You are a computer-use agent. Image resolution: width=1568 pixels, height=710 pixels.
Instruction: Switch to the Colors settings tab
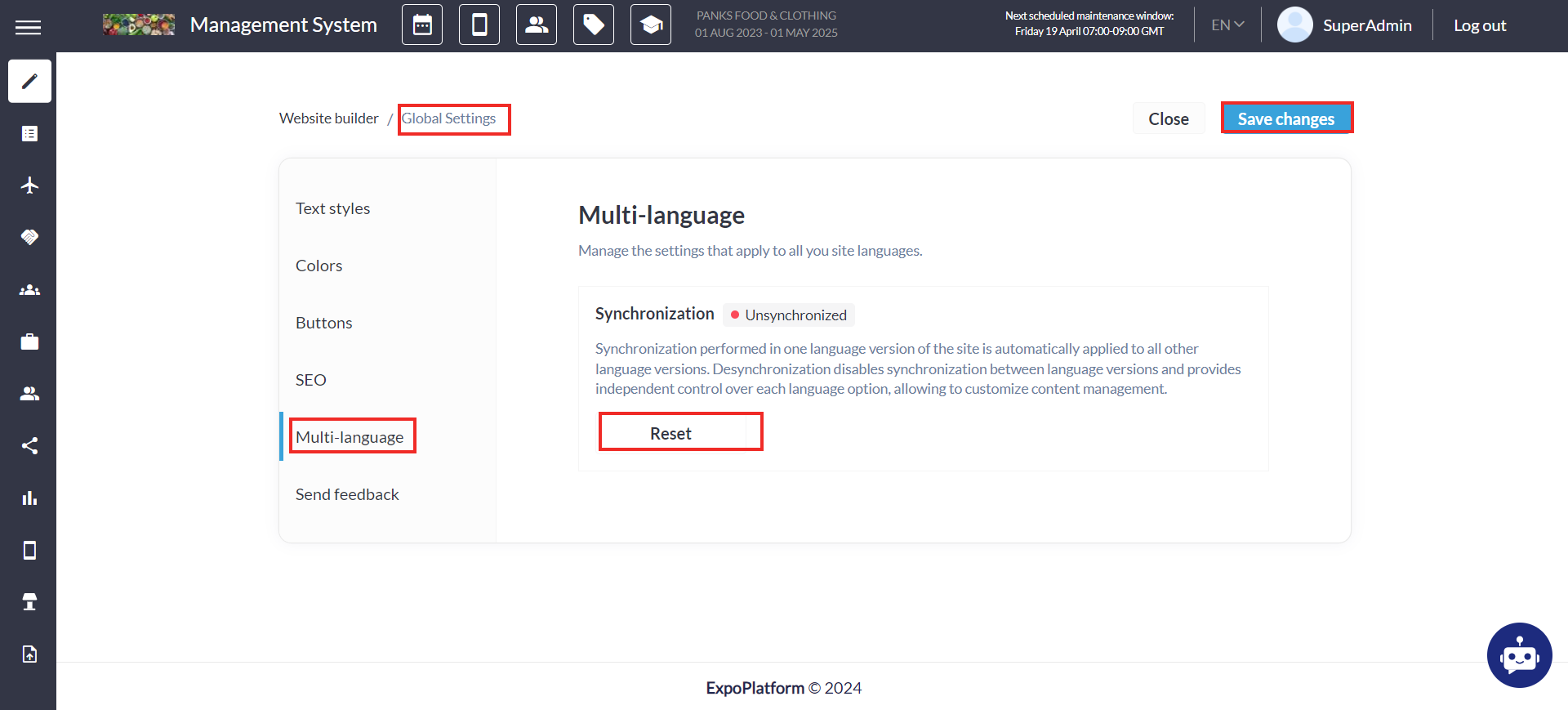318,266
